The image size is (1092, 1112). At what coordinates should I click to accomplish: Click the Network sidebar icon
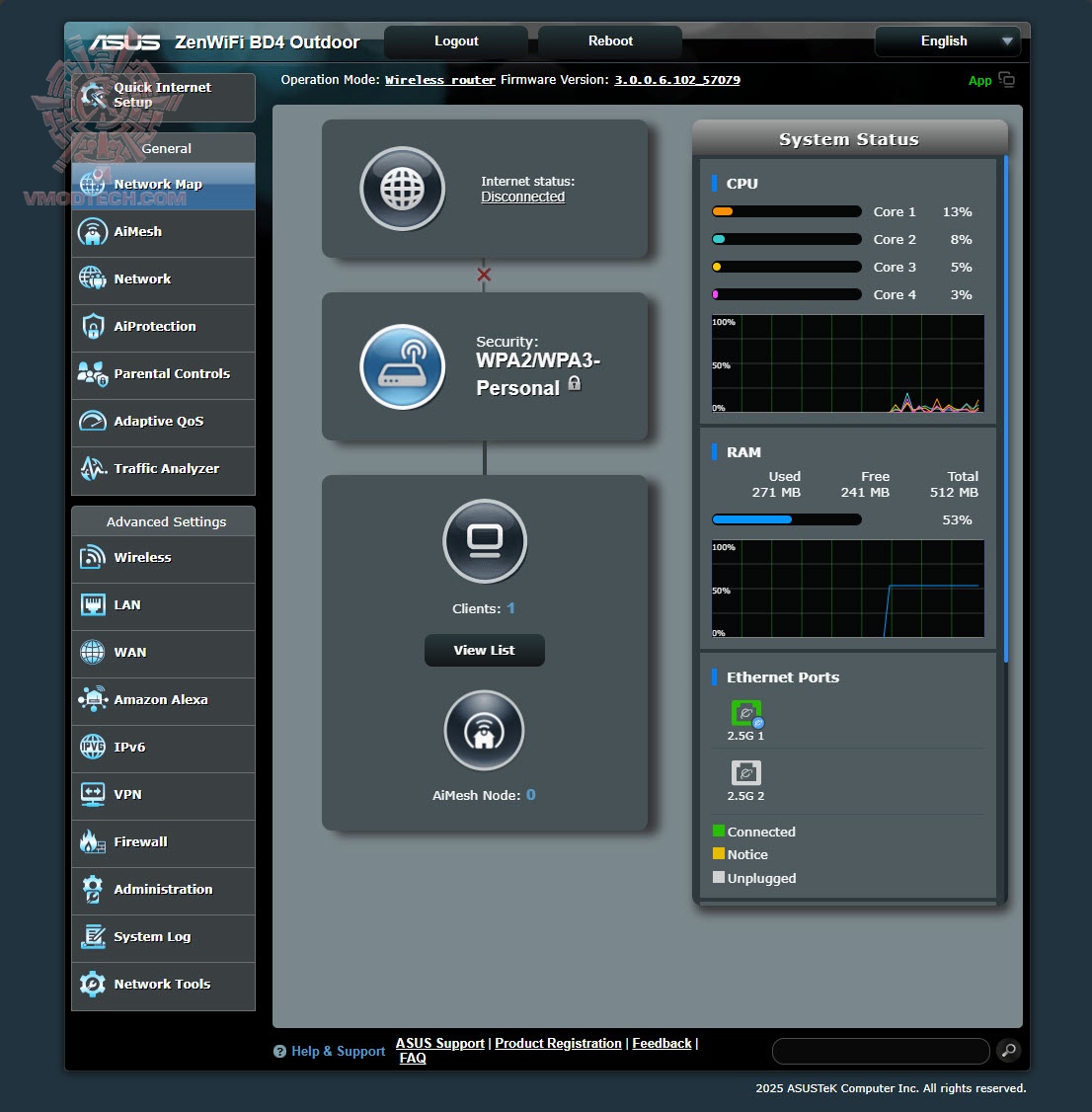point(93,278)
